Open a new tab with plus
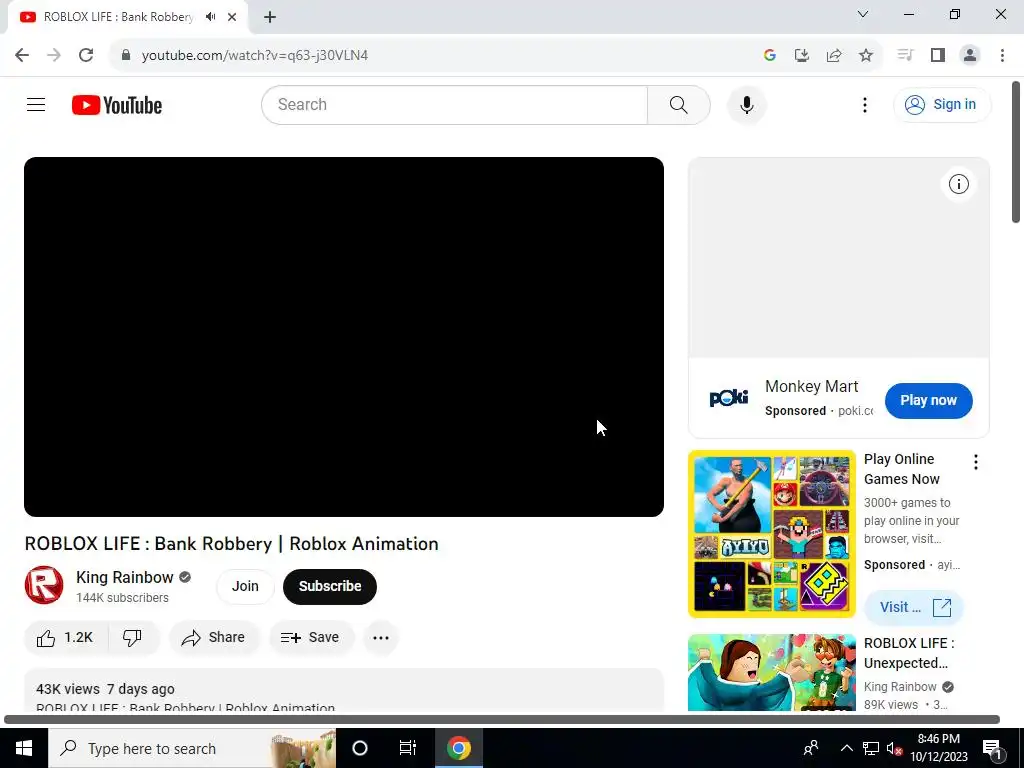 (270, 17)
